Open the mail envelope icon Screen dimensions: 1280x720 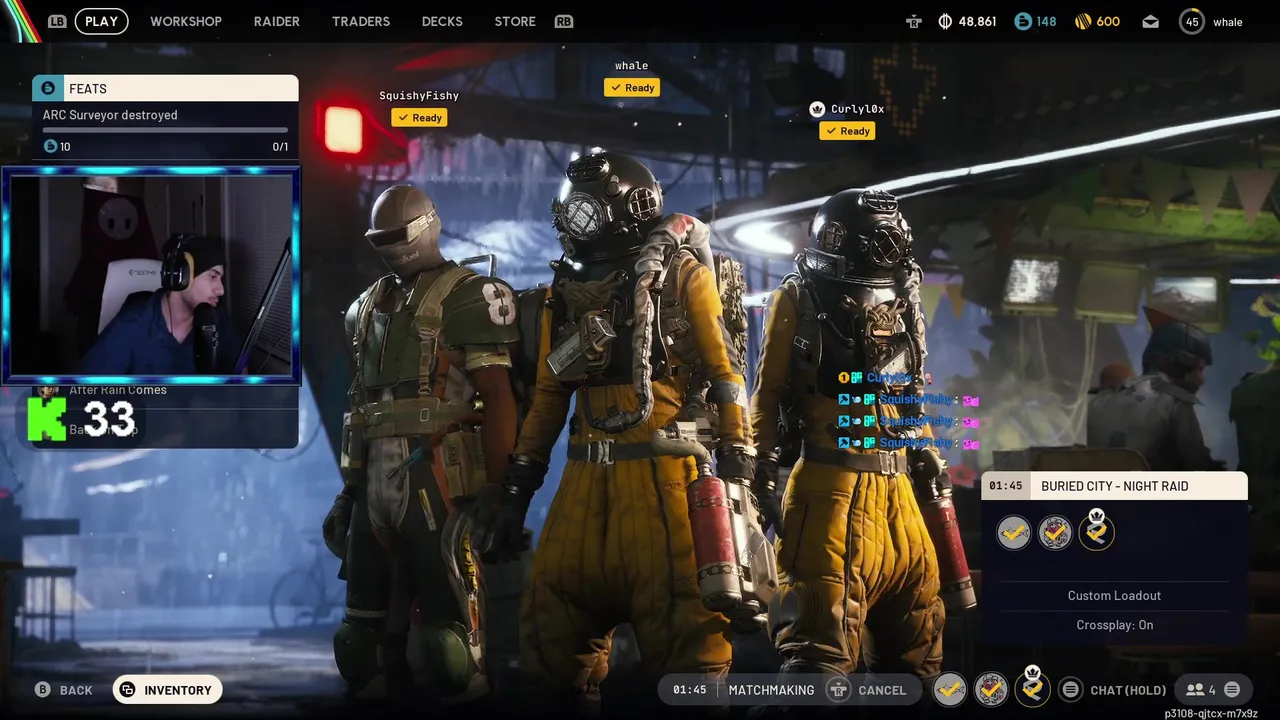click(x=1151, y=21)
